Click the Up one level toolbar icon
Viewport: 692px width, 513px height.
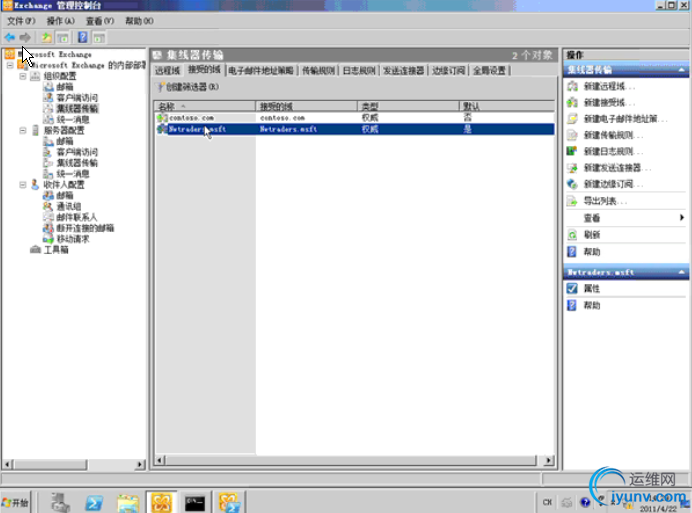[x=46, y=38]
